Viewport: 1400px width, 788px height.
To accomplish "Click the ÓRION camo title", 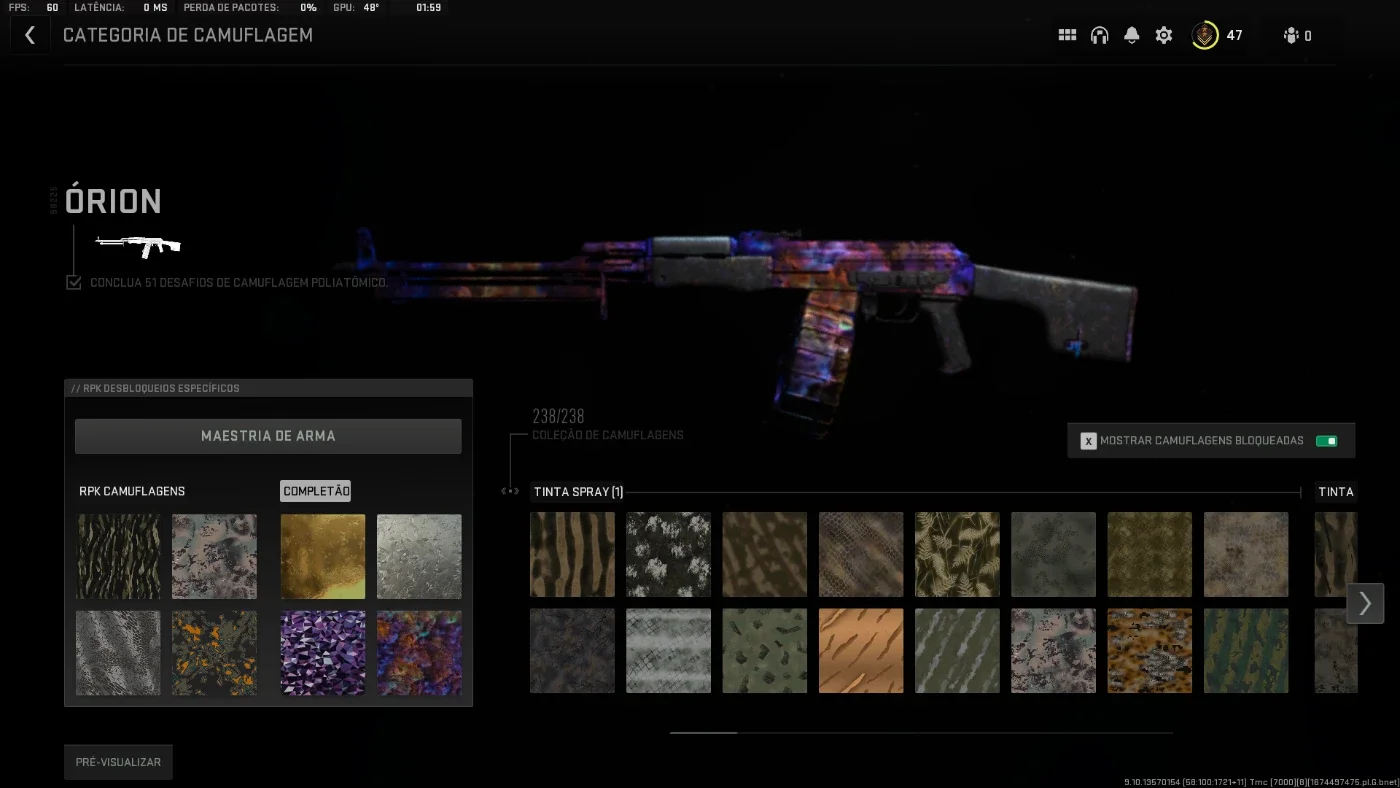I will pyautogui.click(x=113, y=201).
